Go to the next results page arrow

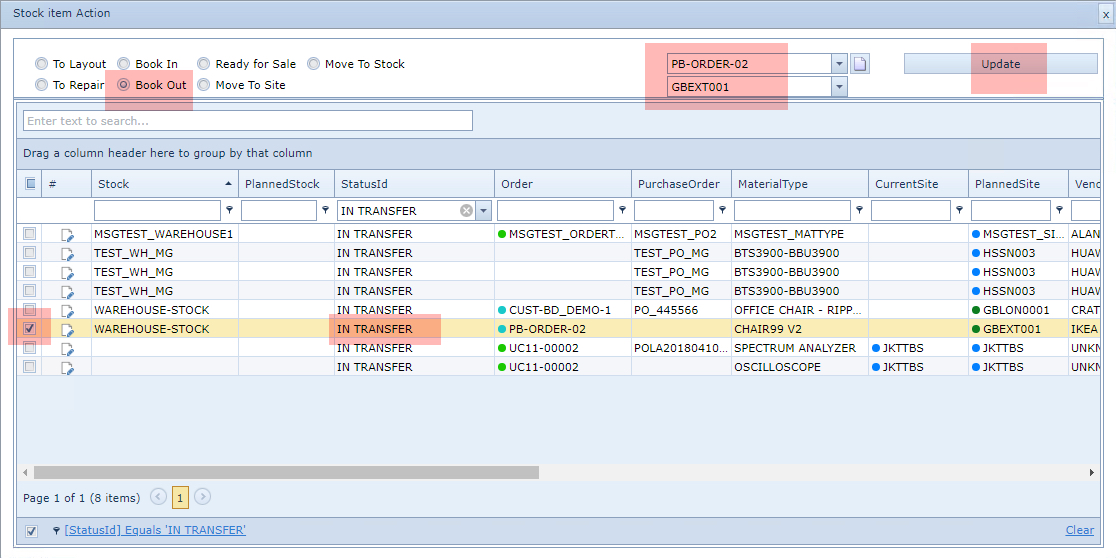click(x=203, y=497)
